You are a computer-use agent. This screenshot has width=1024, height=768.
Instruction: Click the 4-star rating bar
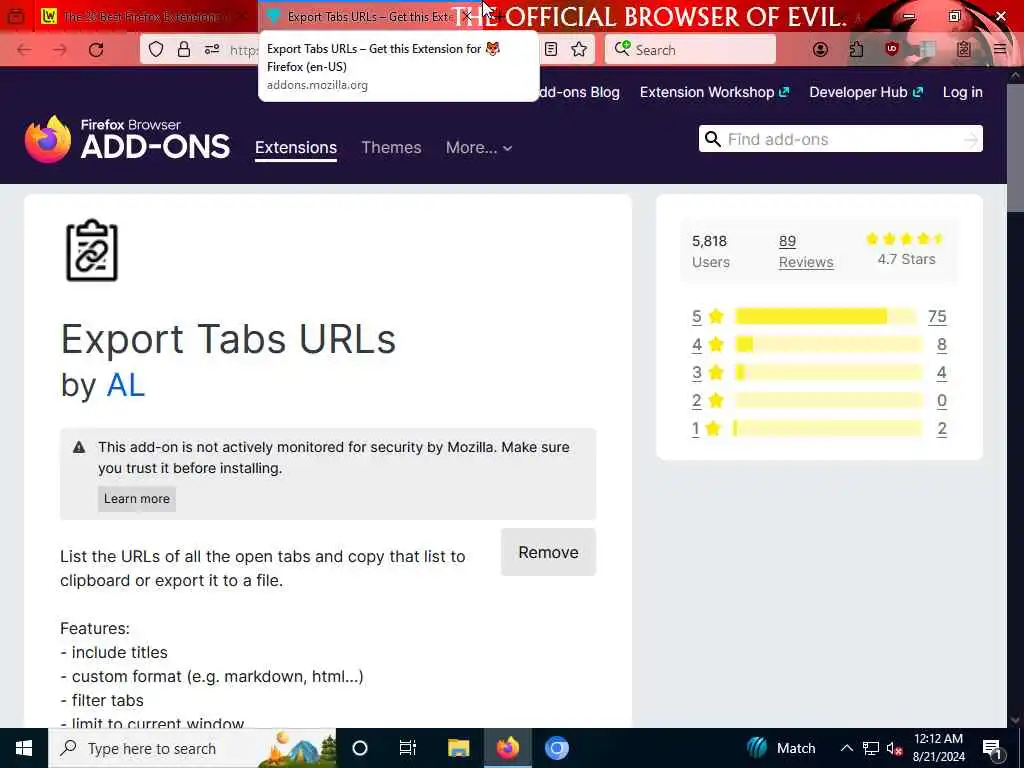[x=828, y=345]
